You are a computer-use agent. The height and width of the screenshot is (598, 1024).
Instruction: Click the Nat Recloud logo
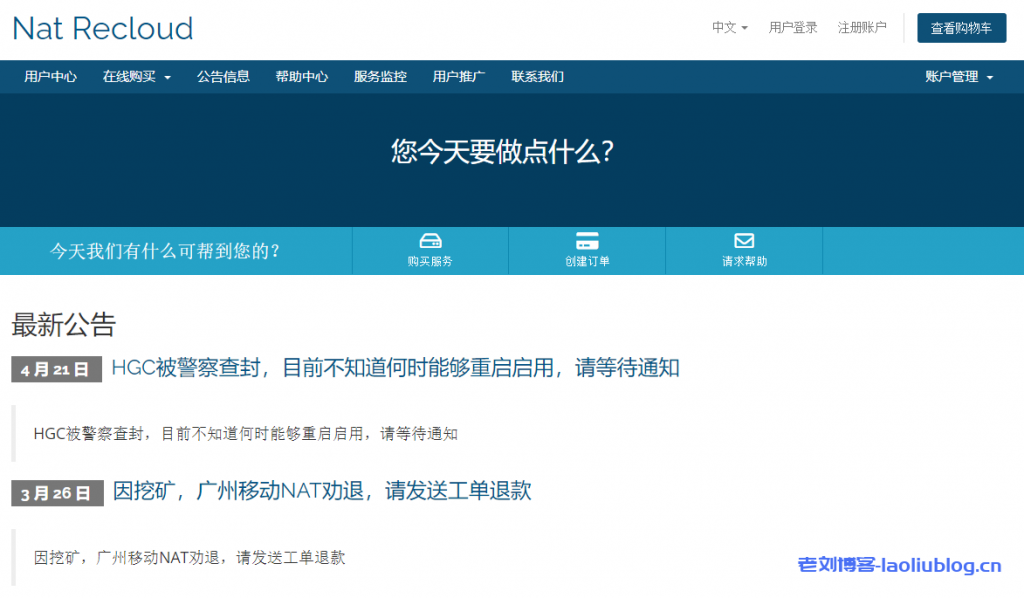click(101, 29)
